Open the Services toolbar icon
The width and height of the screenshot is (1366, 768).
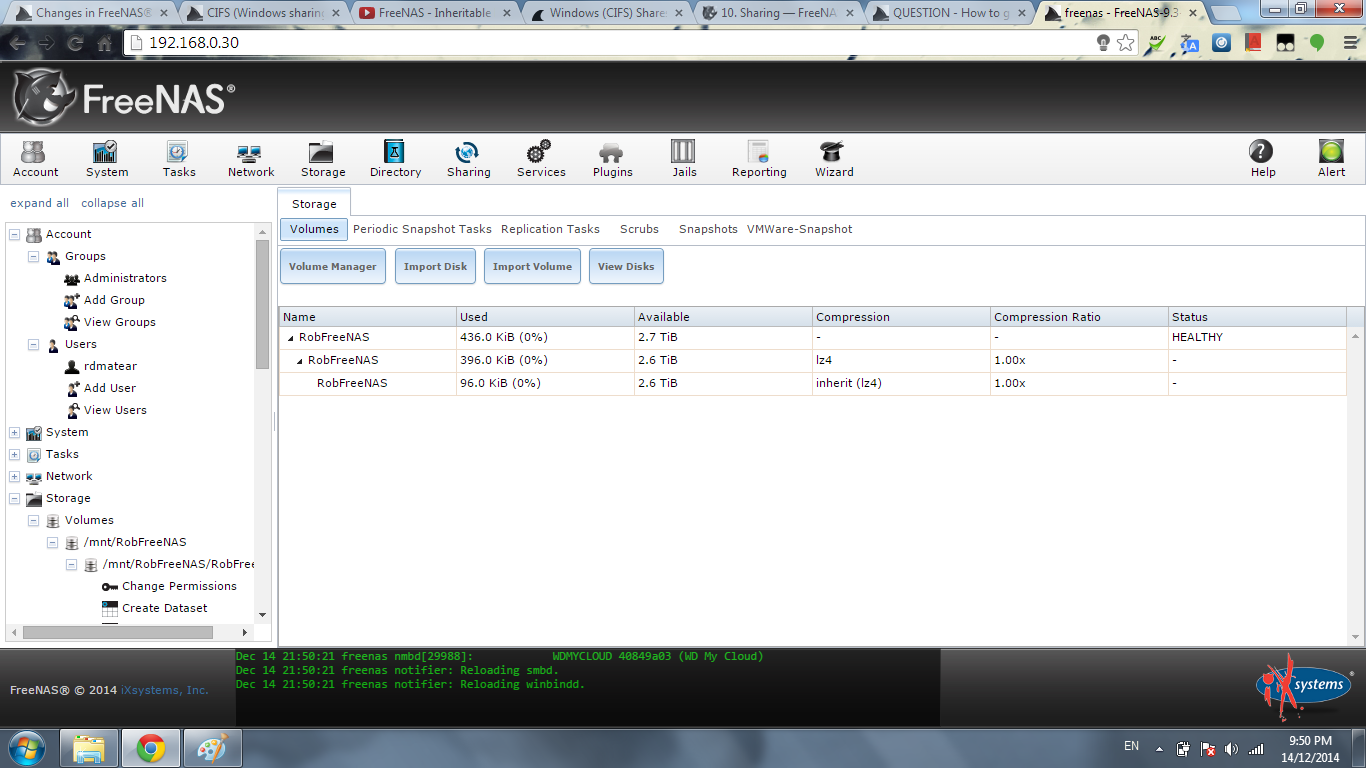tap(541, 159)
